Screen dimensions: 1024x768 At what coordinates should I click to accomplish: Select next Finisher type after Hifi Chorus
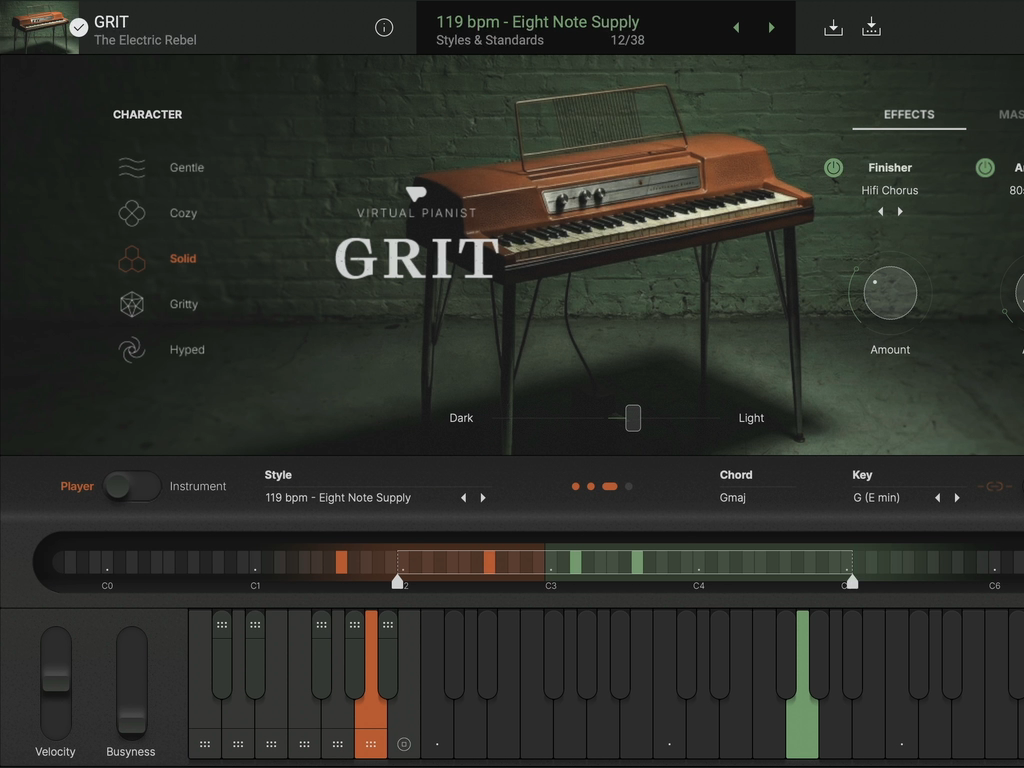coord(900,212)
